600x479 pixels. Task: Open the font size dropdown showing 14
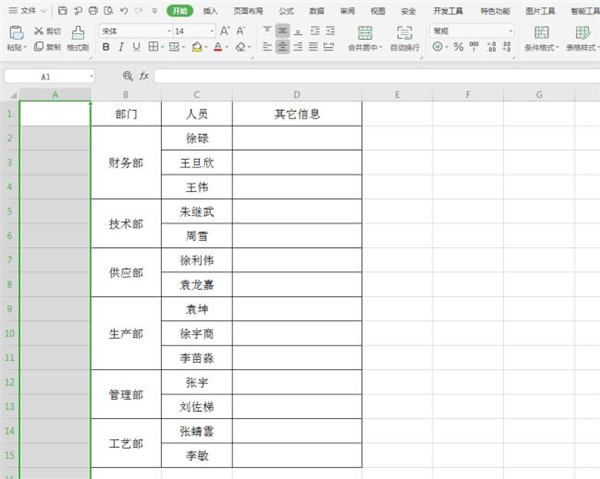(193, 31)
